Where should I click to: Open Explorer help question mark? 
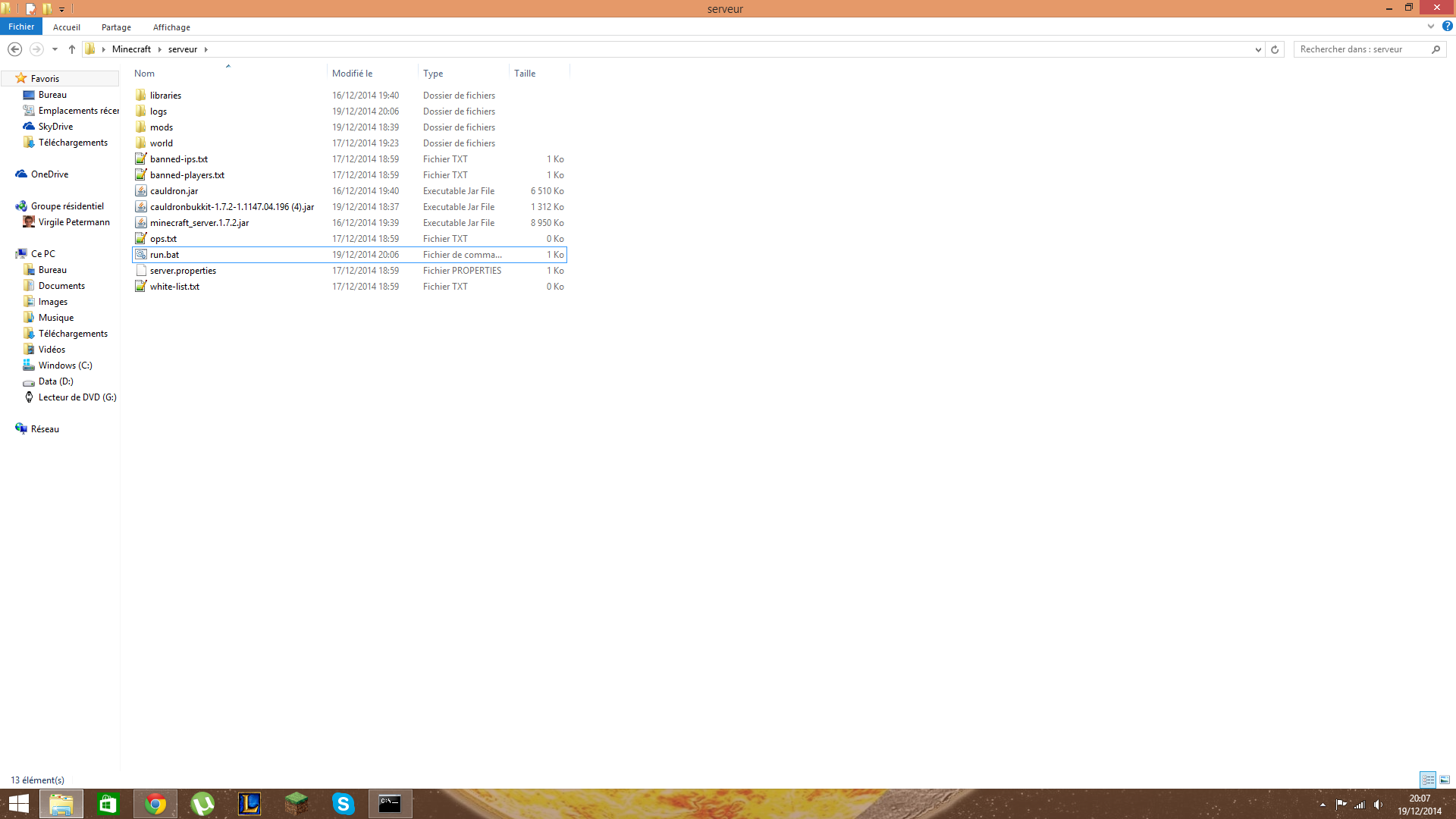pos(1447,27)
